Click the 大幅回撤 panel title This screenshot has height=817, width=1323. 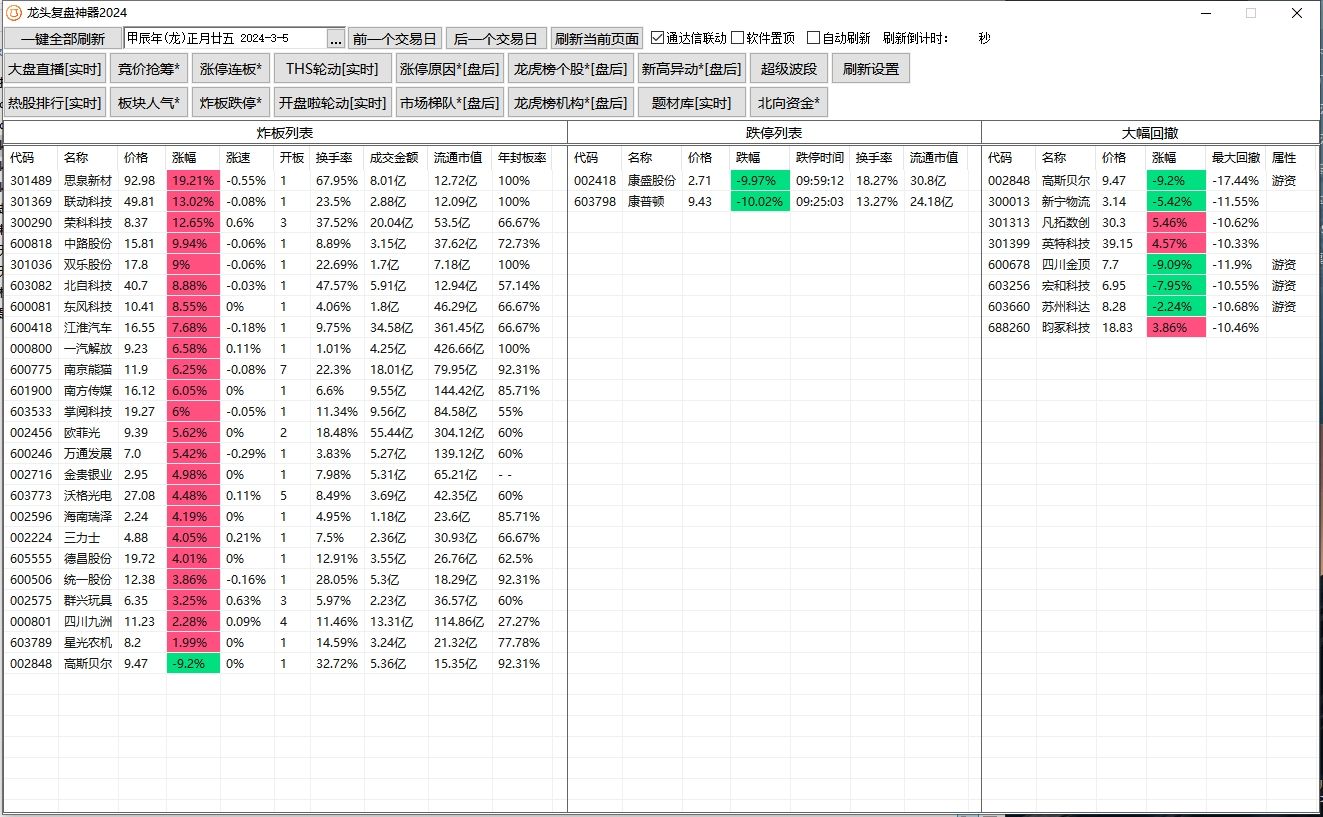click(x=1150, y=133)
